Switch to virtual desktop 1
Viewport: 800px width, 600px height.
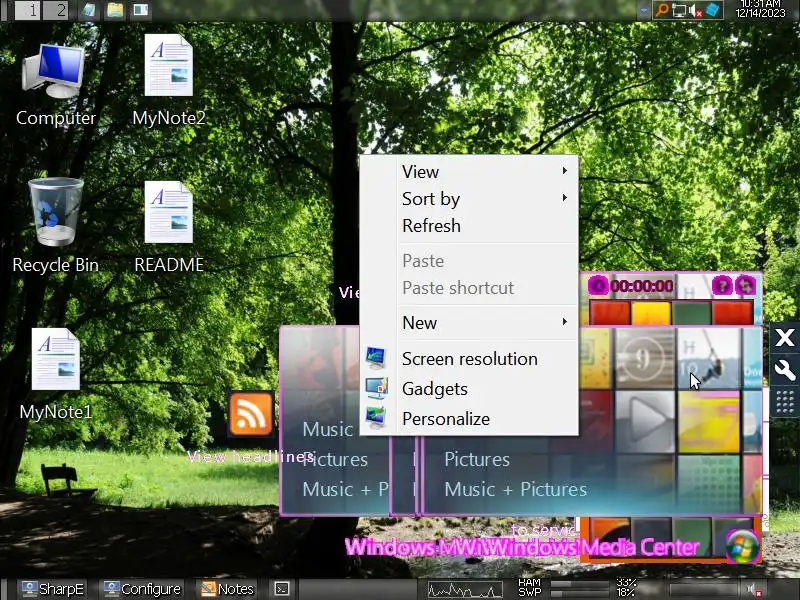[28, 10]
